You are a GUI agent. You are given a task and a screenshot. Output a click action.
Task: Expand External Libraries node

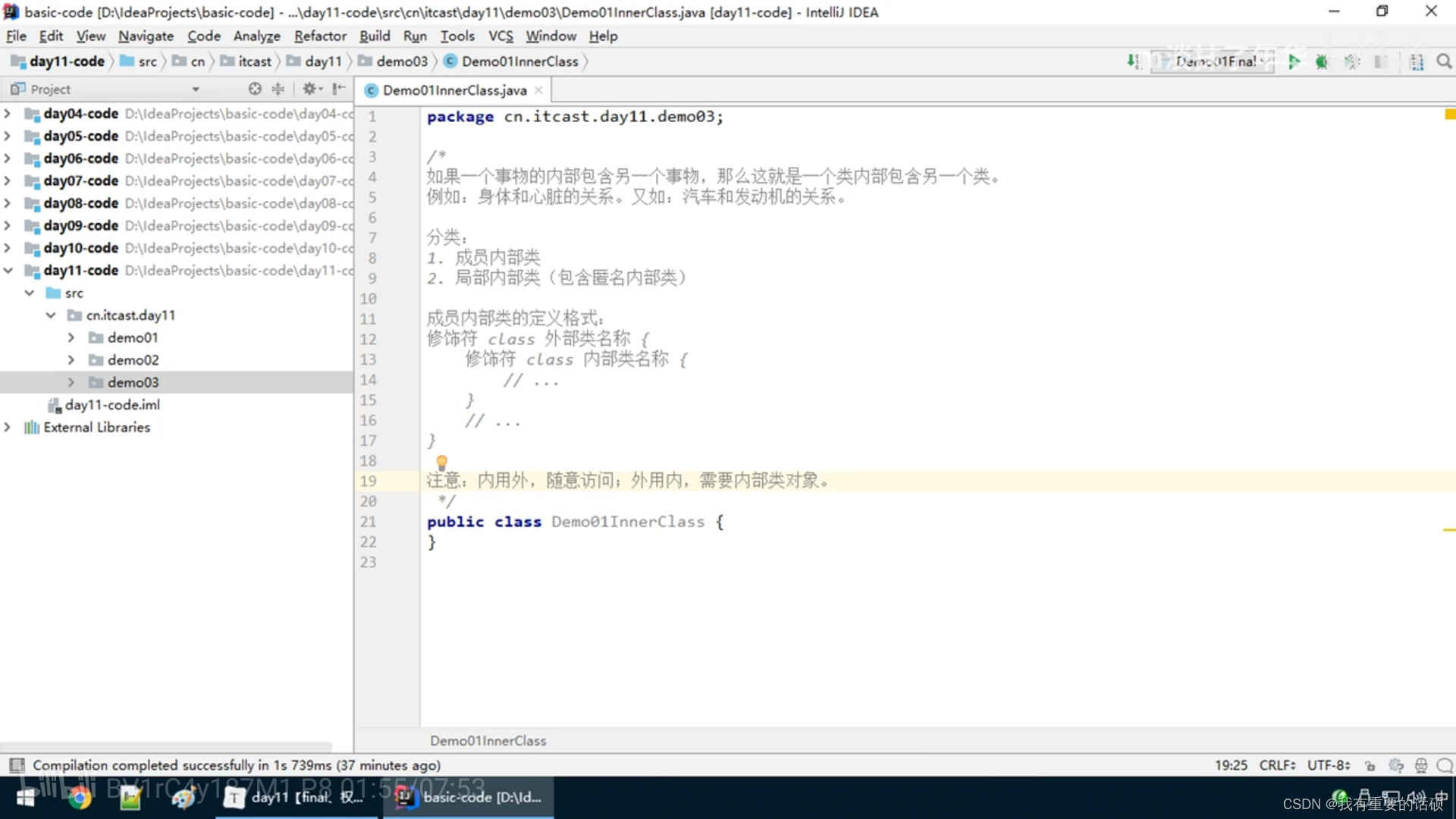tap(8, 427)
